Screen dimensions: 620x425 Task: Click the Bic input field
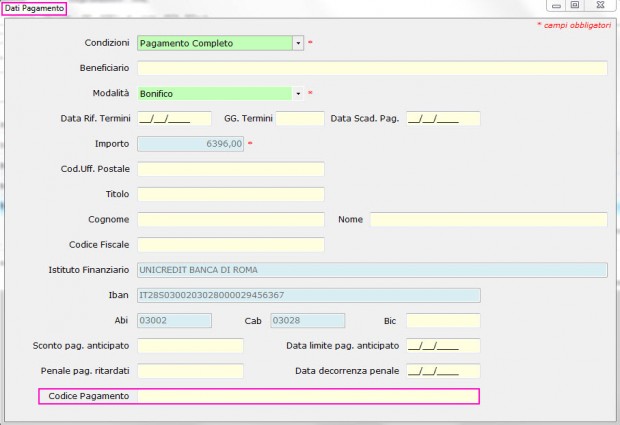point(443,321)
